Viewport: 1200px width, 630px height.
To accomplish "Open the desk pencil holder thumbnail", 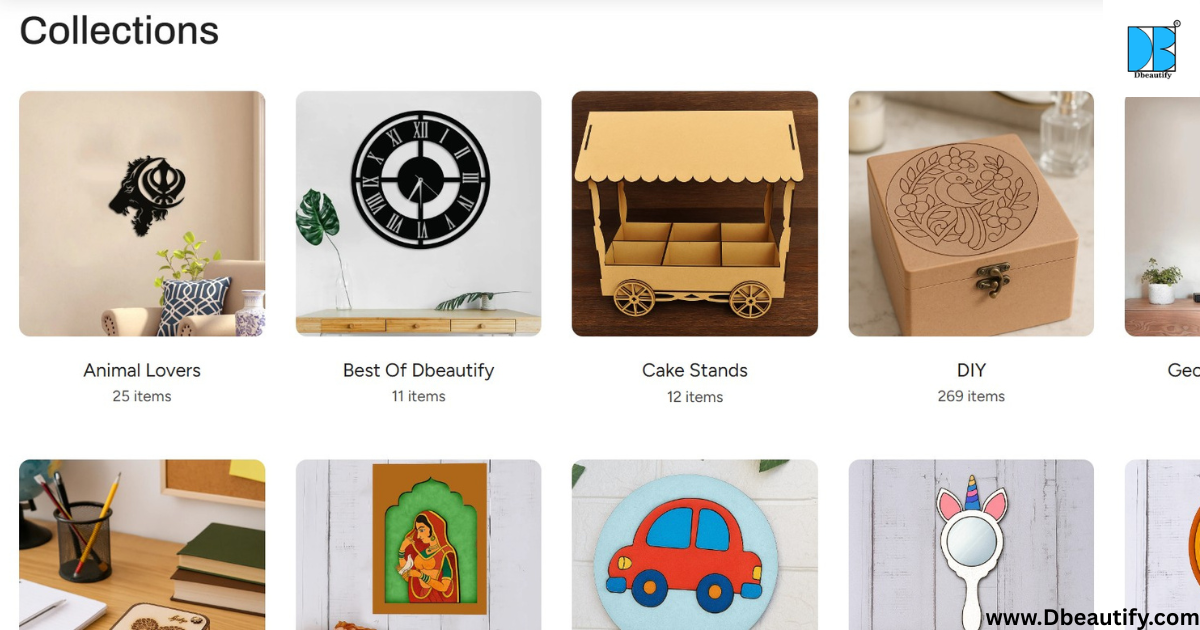I will pos(142,545).
